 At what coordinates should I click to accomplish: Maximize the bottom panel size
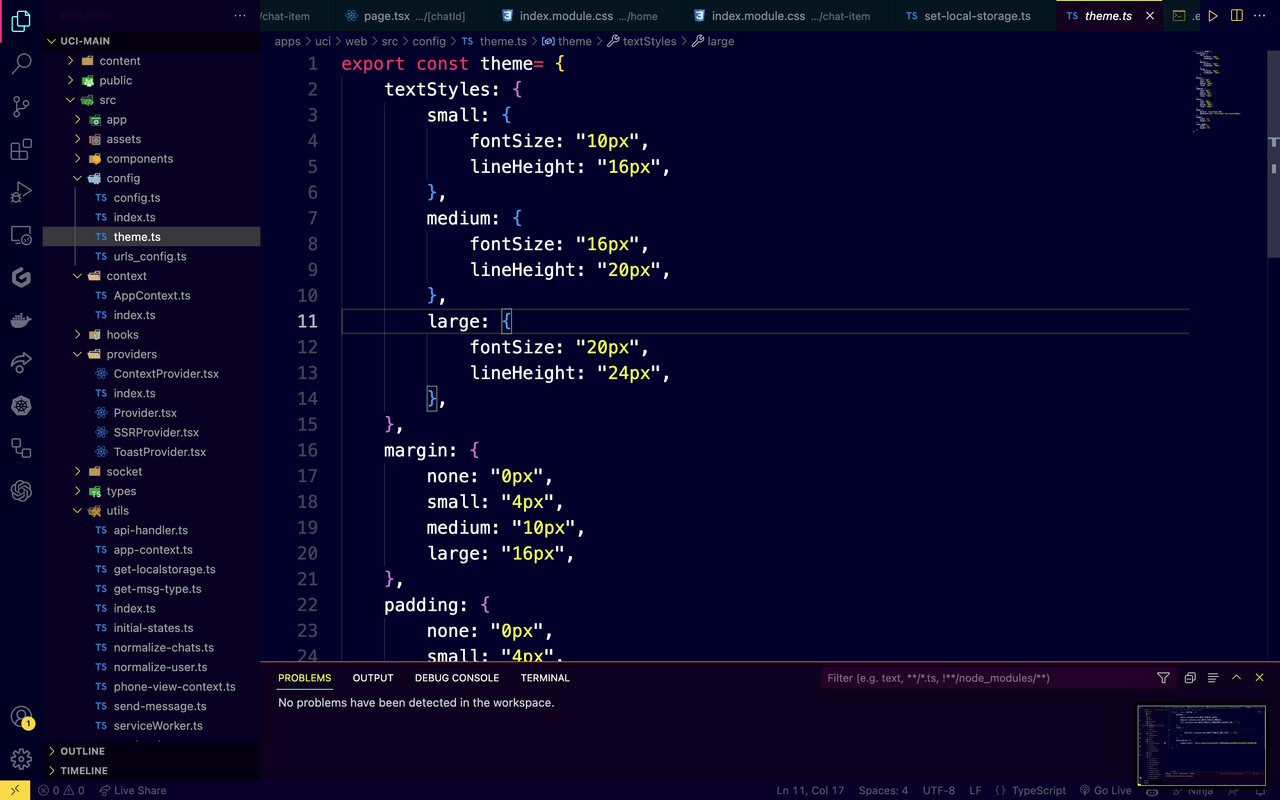pyautogui.click(x=1236, y=678)
